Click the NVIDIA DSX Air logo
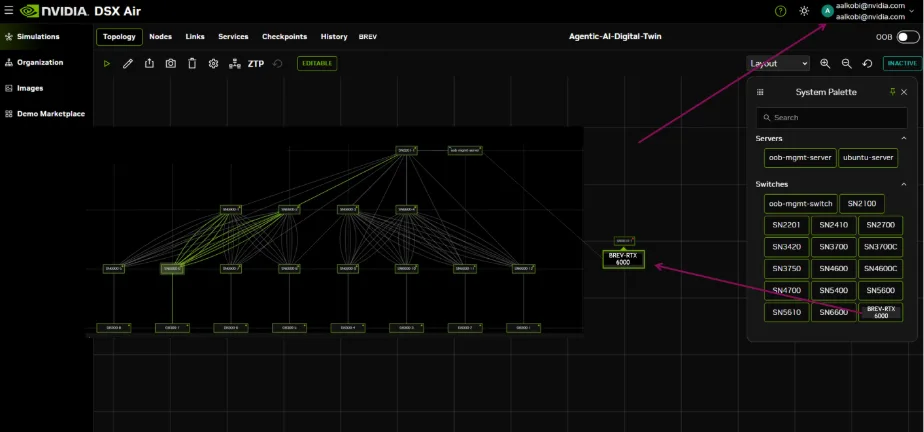 coord(80,11)
